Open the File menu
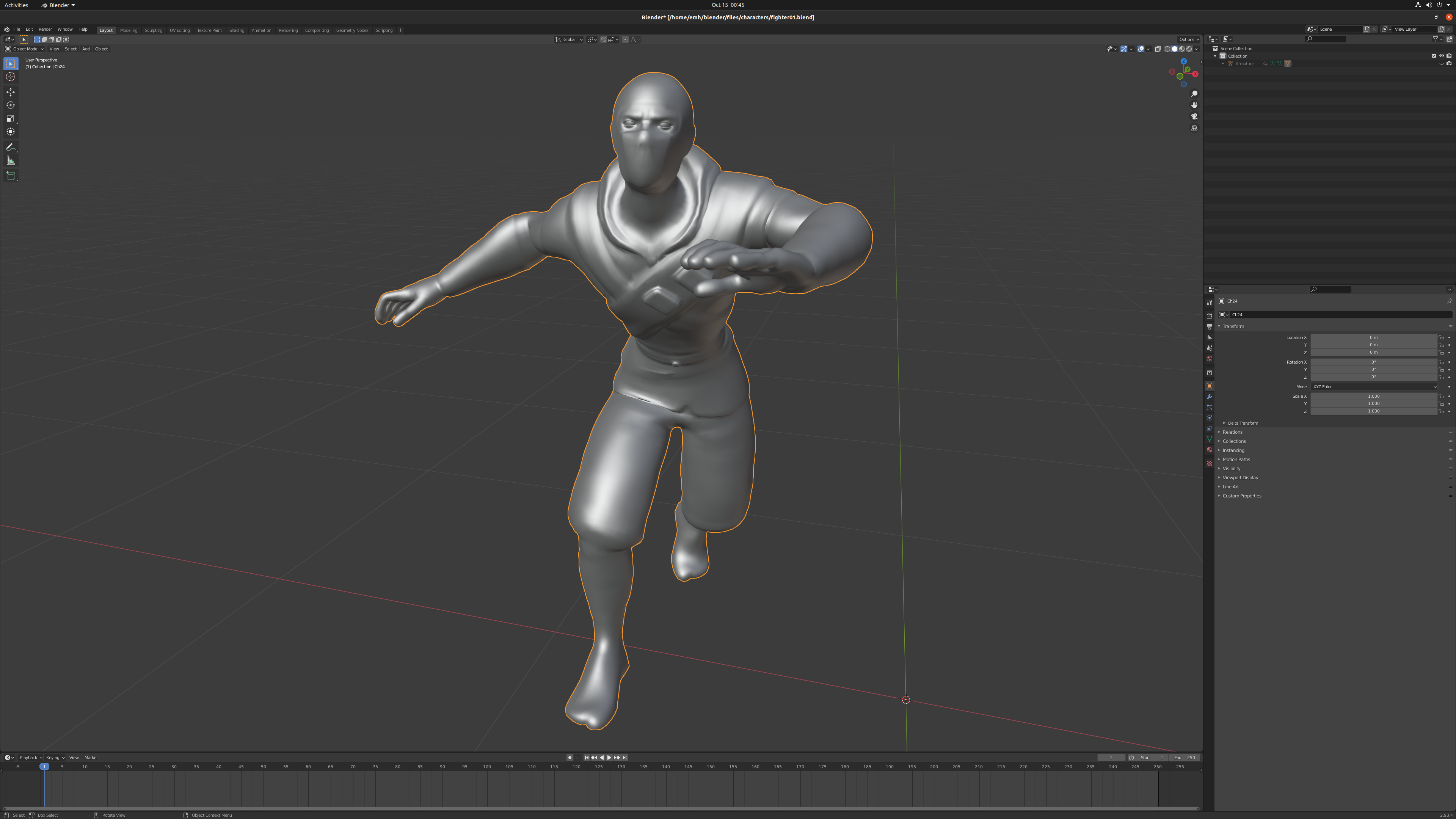The width and height of the screenshot is (1456, 819). click(17, 30)
